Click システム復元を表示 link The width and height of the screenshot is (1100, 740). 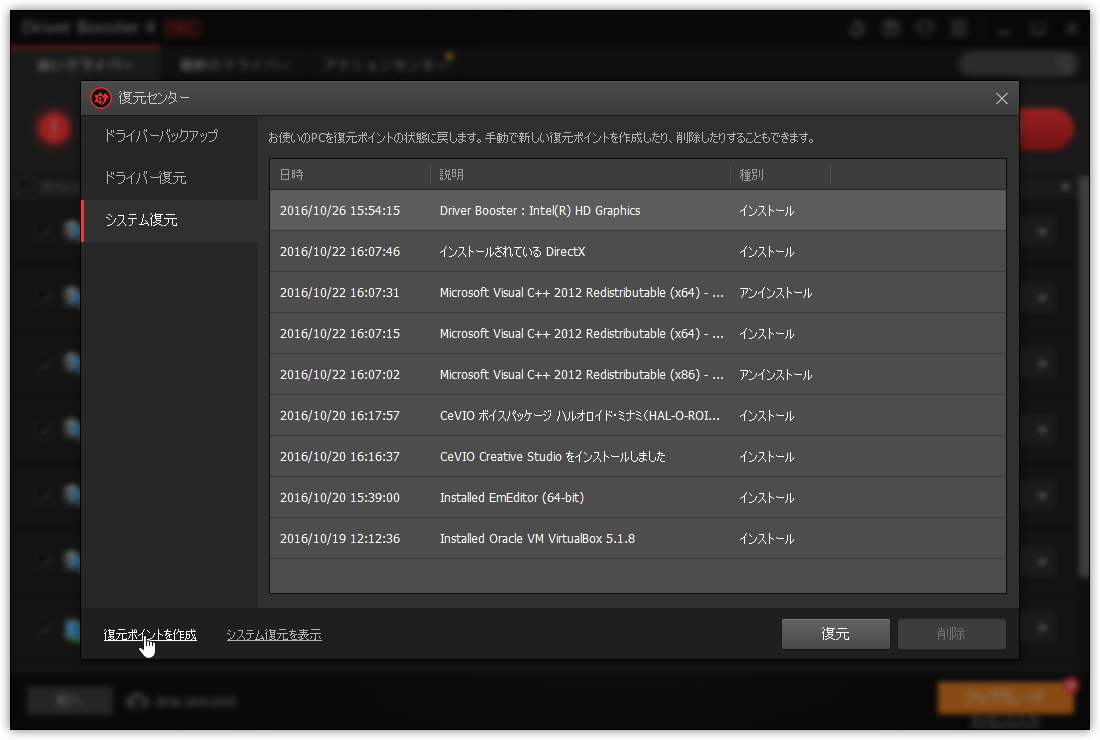coord(274,635)
